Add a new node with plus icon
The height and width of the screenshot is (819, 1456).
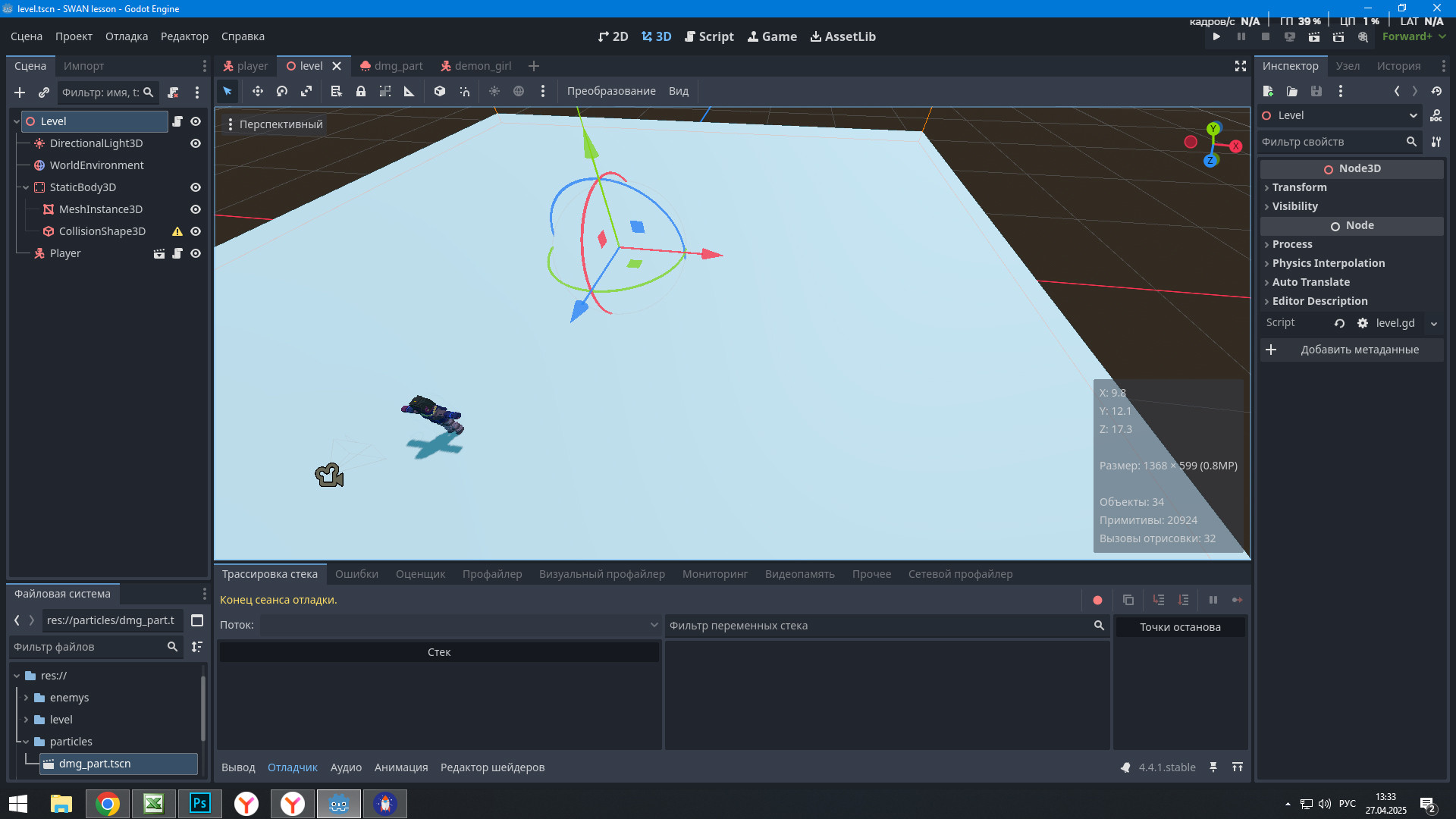pos(20,93)
